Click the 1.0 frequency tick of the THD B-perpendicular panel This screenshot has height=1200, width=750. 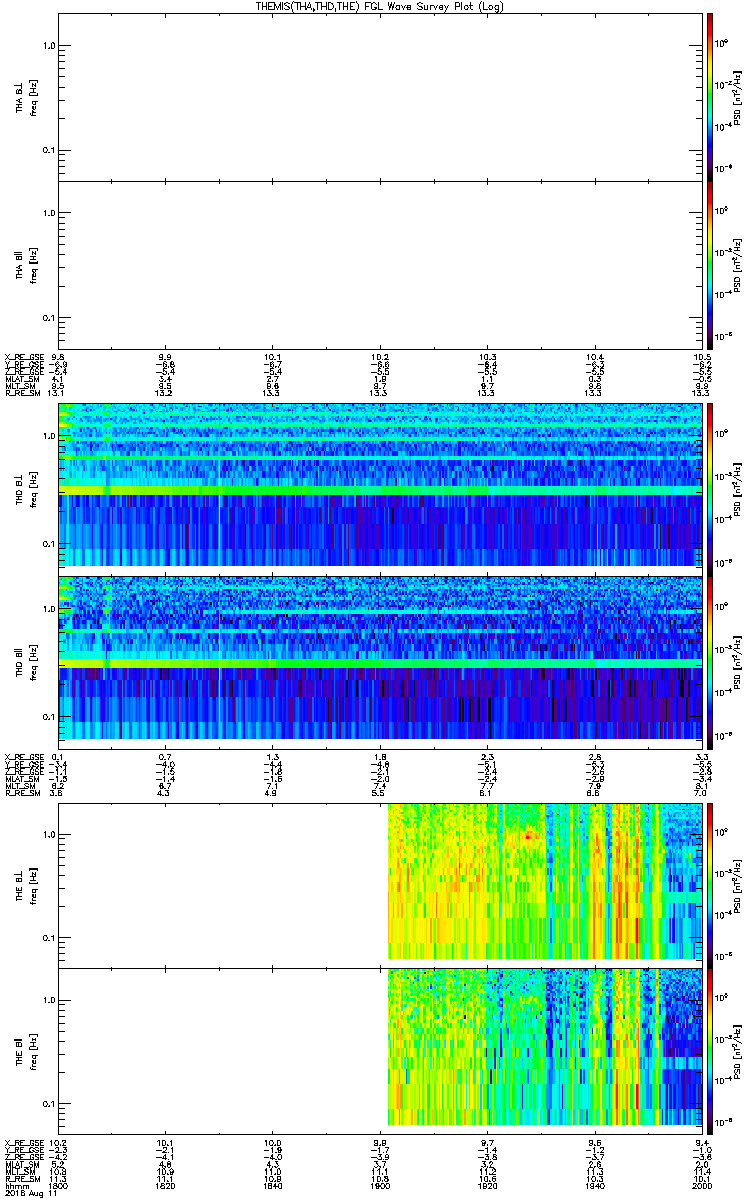pyautogui.click(x=48, y=436)
